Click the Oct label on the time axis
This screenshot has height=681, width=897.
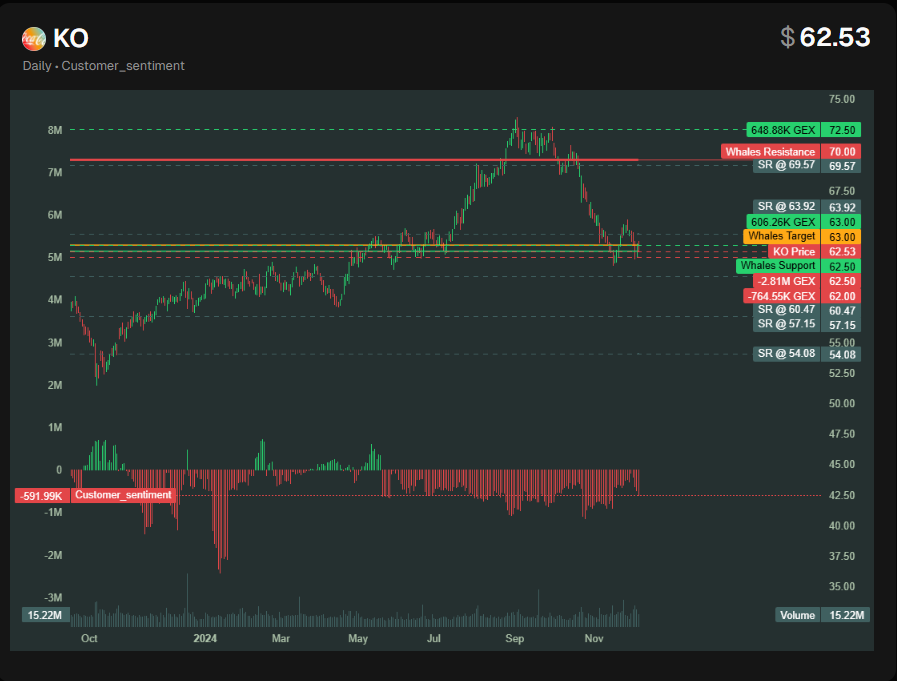(89, 638)
